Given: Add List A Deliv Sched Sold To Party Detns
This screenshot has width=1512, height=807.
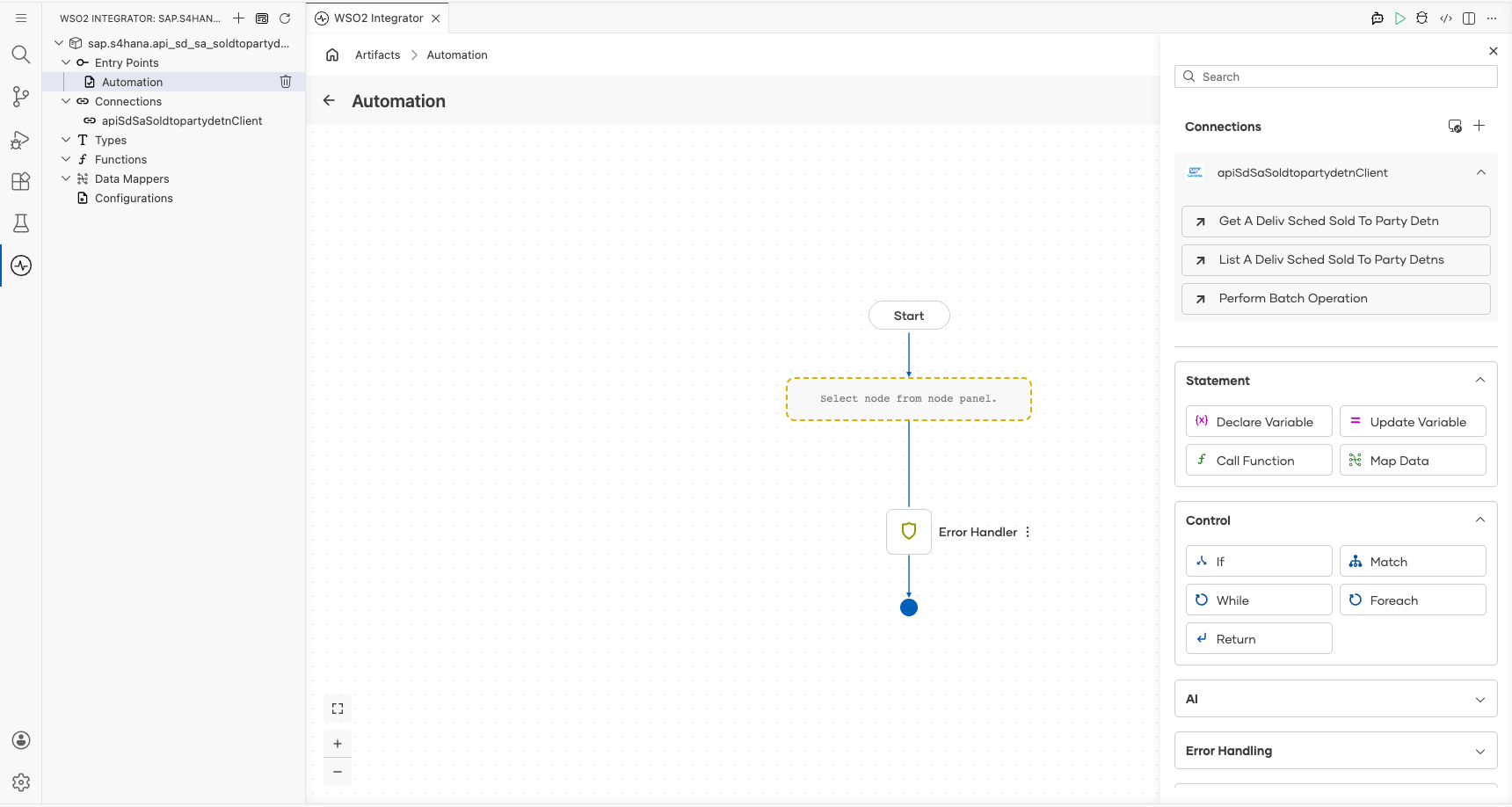Looking at the screenshot, I should coord(1336,260).
